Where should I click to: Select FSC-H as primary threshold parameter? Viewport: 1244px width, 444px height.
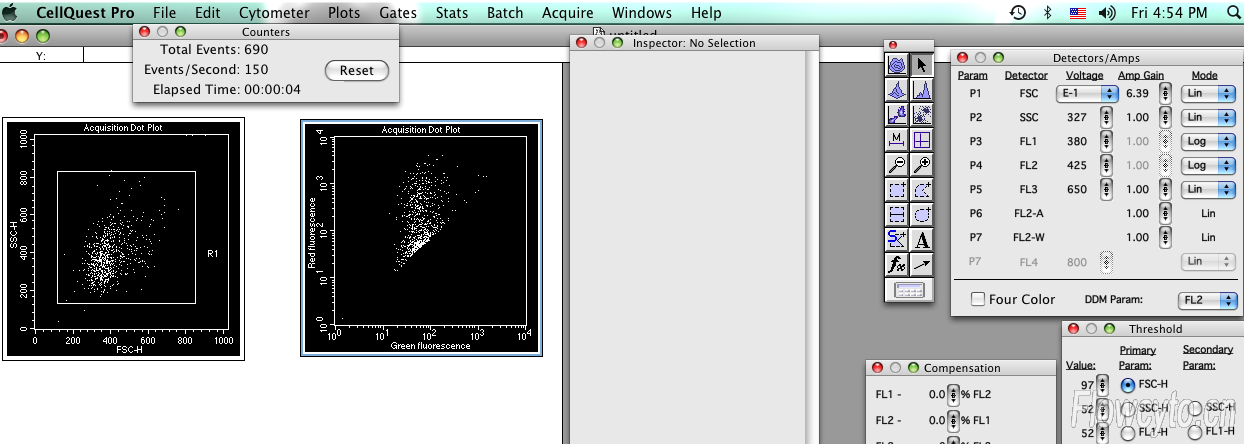1128,384
